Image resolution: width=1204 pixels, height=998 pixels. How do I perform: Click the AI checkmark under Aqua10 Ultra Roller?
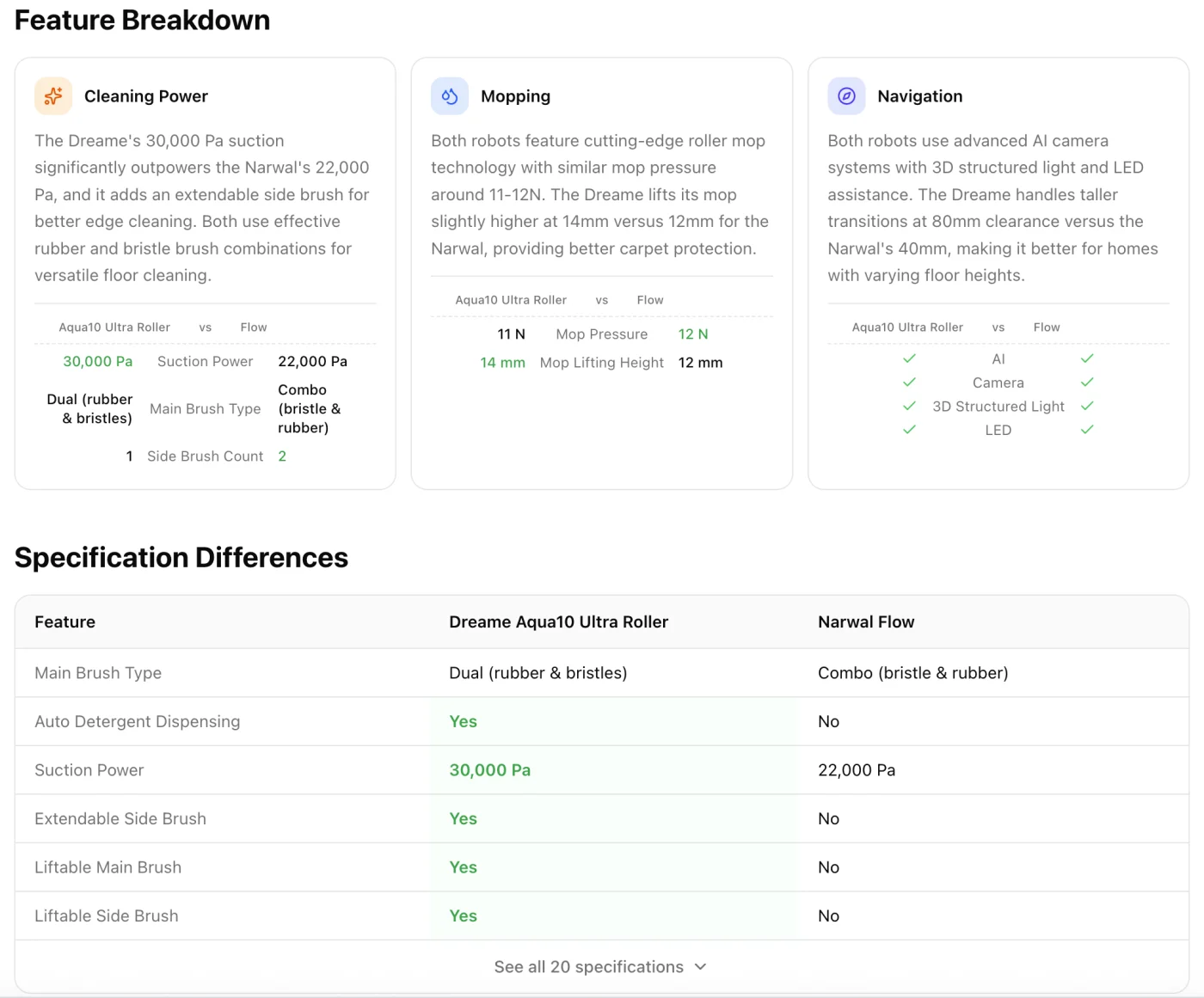click(909, 358)
